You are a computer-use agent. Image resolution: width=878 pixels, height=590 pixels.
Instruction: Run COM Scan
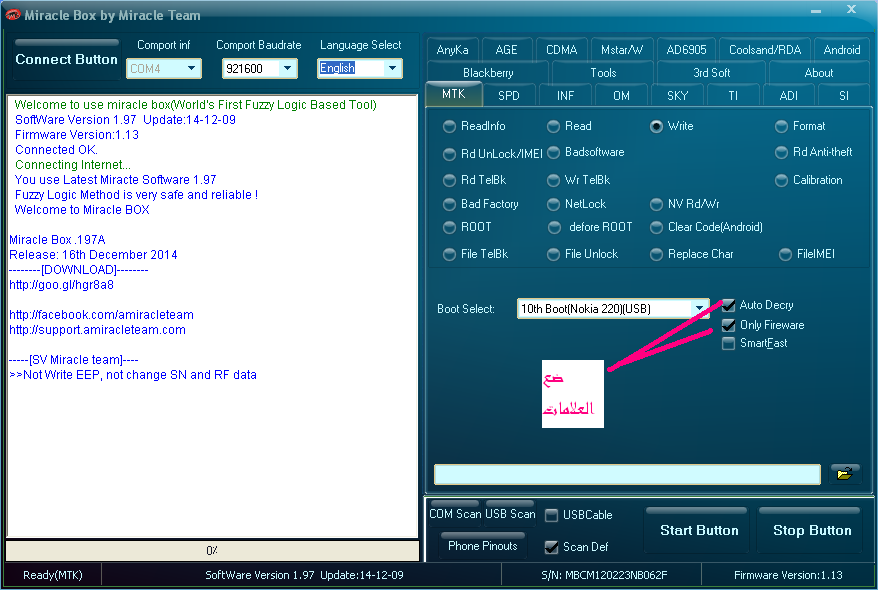tap(455, 513)
